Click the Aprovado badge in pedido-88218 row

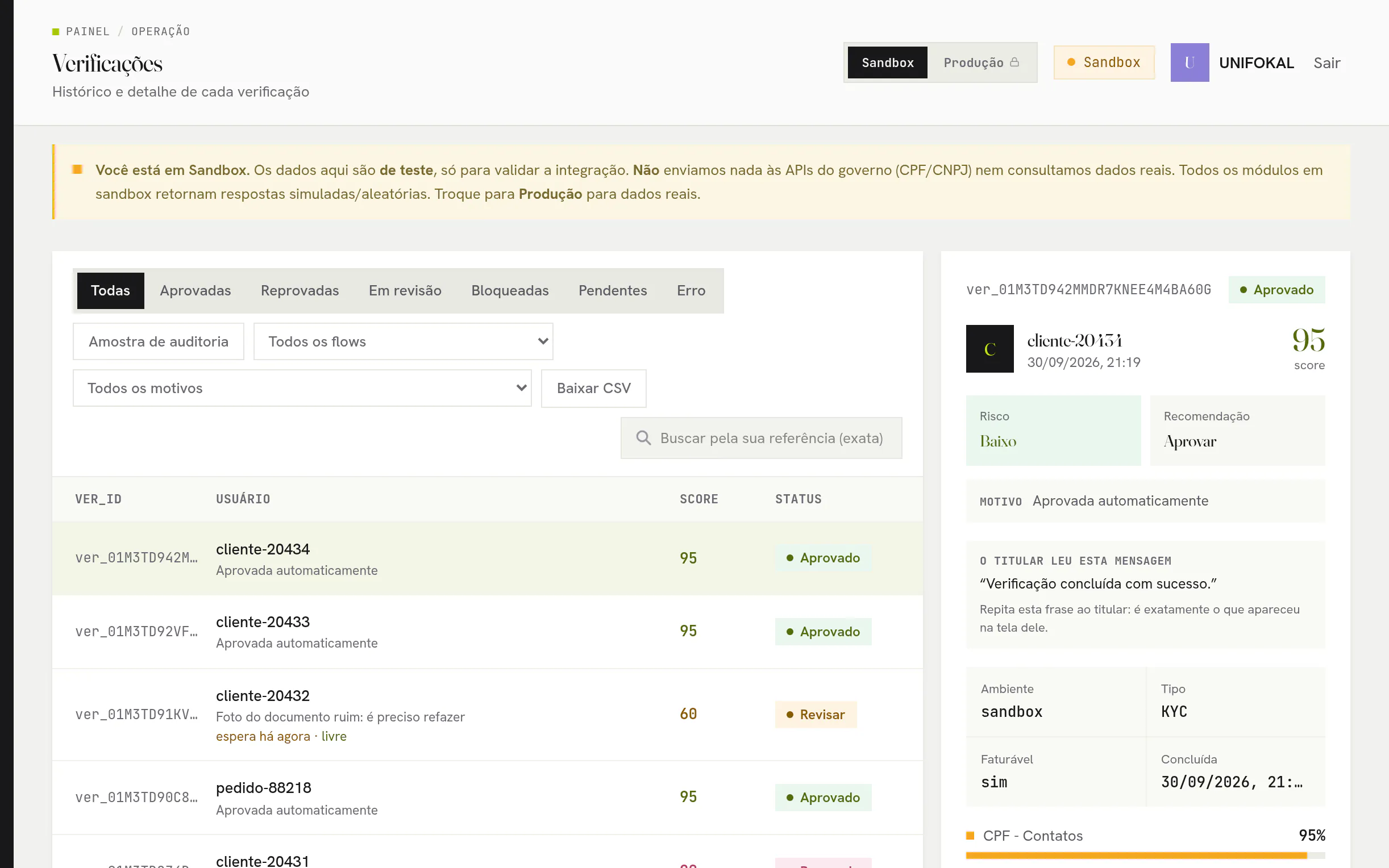(x=823, y=798)
